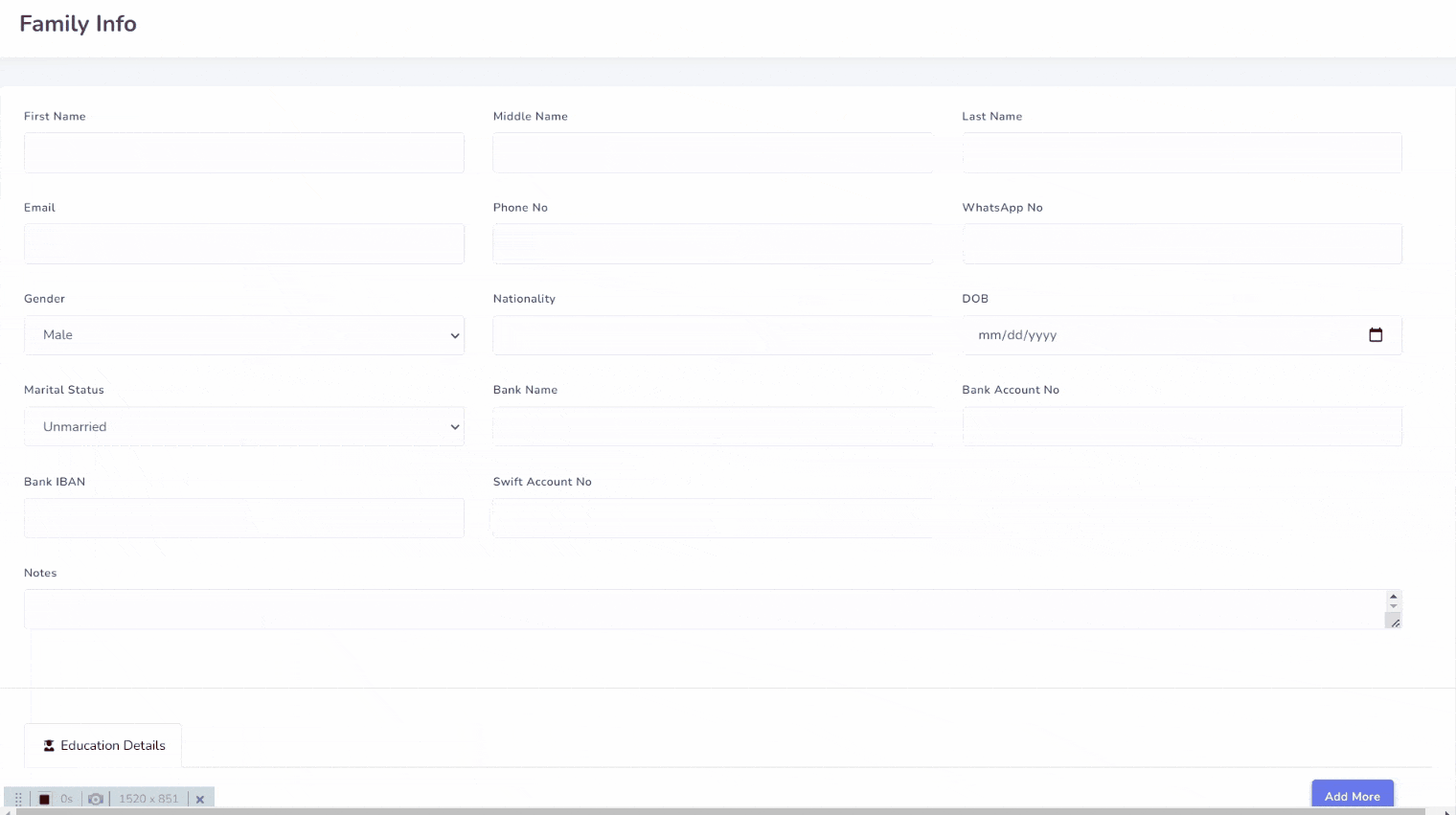Select the Bank Name input field
The height and width of the screenshot is (815, 1456).
tap(713, 426)
